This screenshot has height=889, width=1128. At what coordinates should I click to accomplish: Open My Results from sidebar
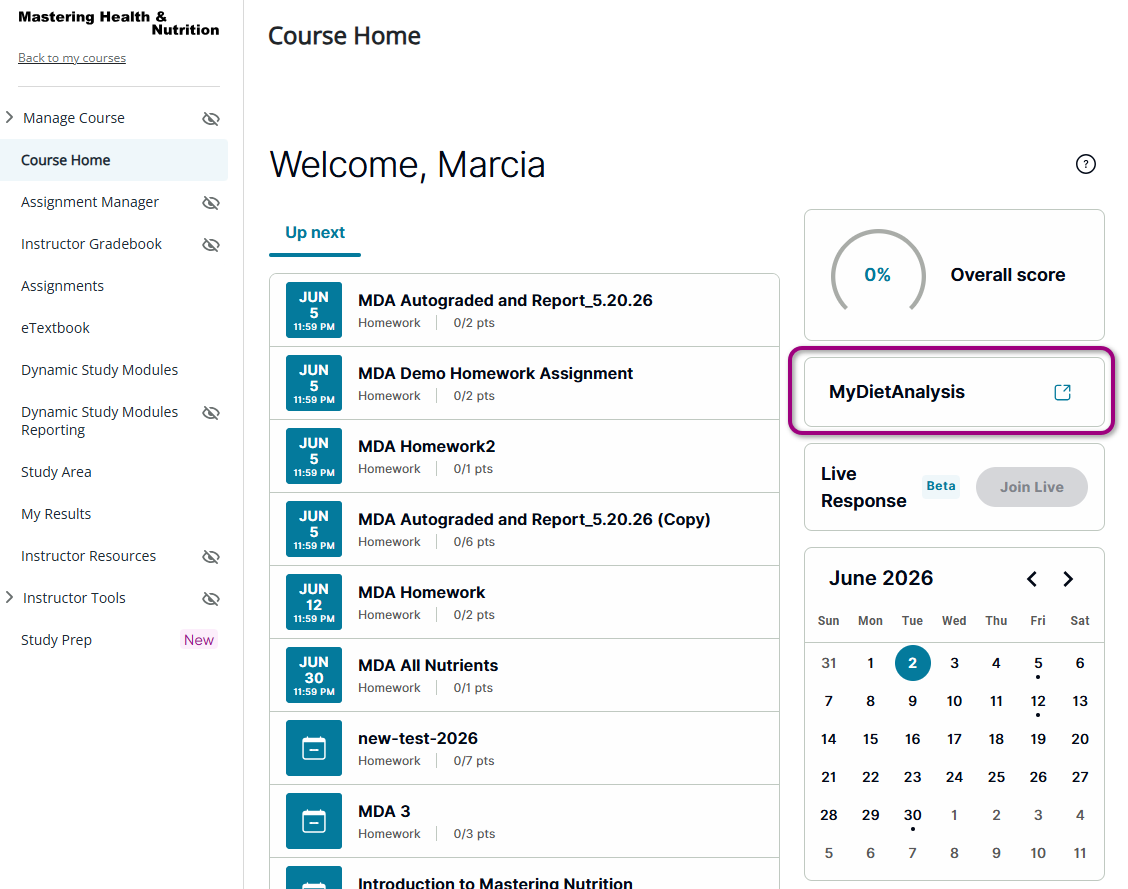pyautogui.click(x=56, y=514)
